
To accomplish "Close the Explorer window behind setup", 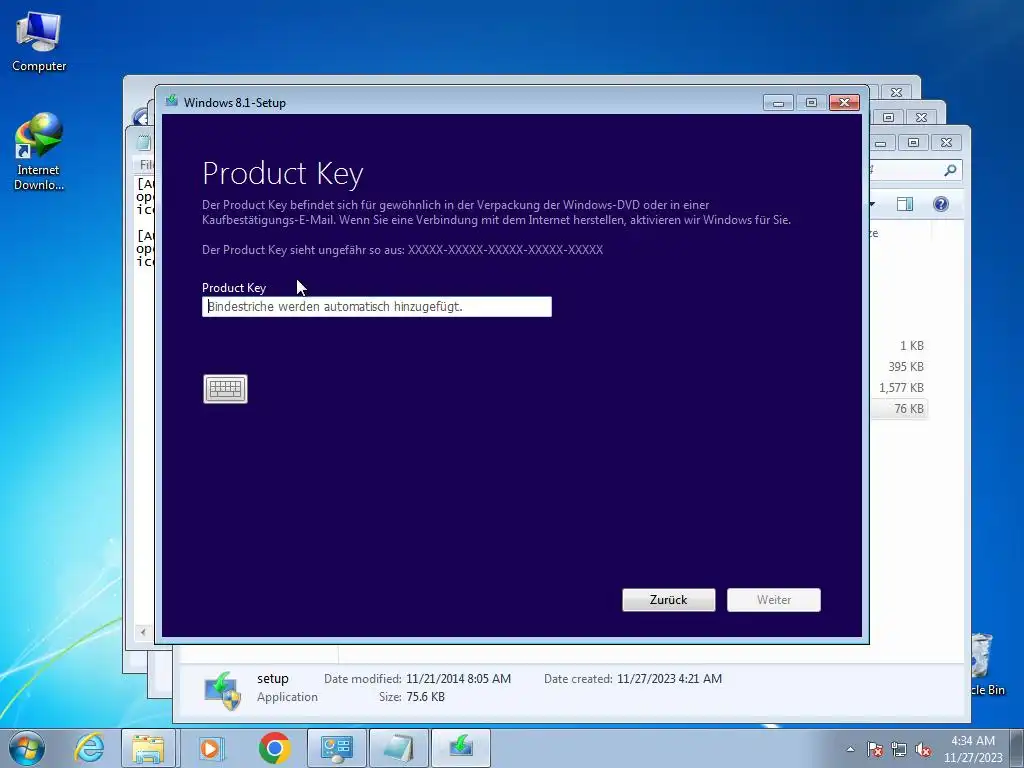I will 946,142.
